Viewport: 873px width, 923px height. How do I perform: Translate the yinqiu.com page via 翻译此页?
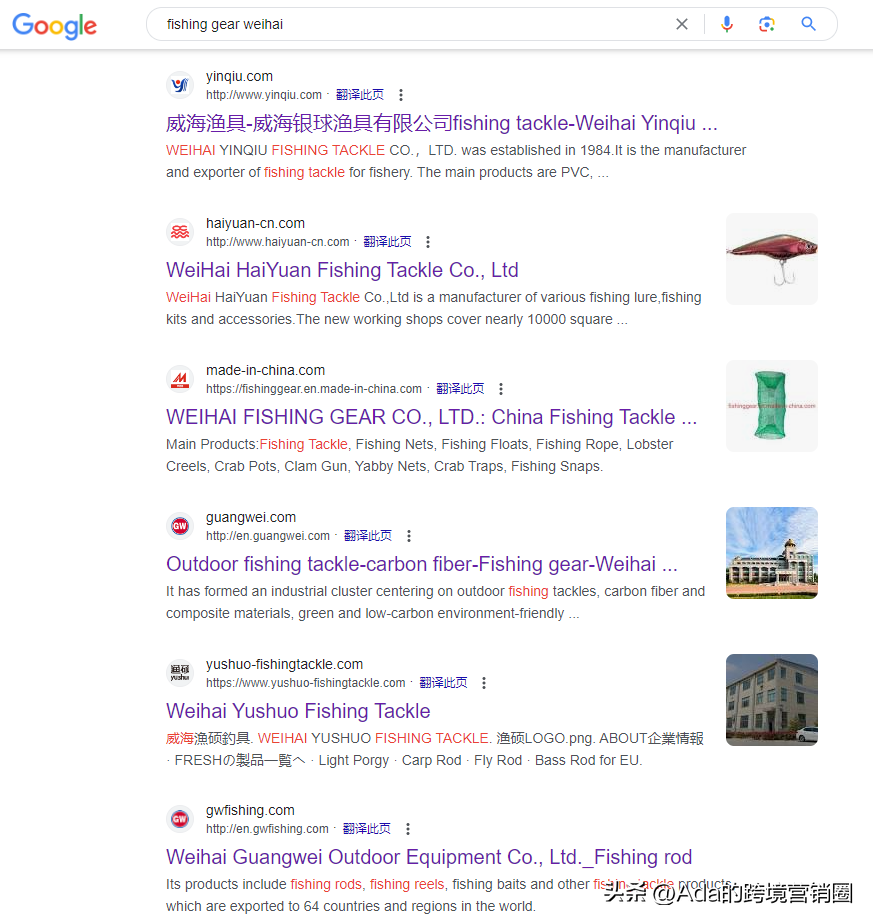point(360,95)
